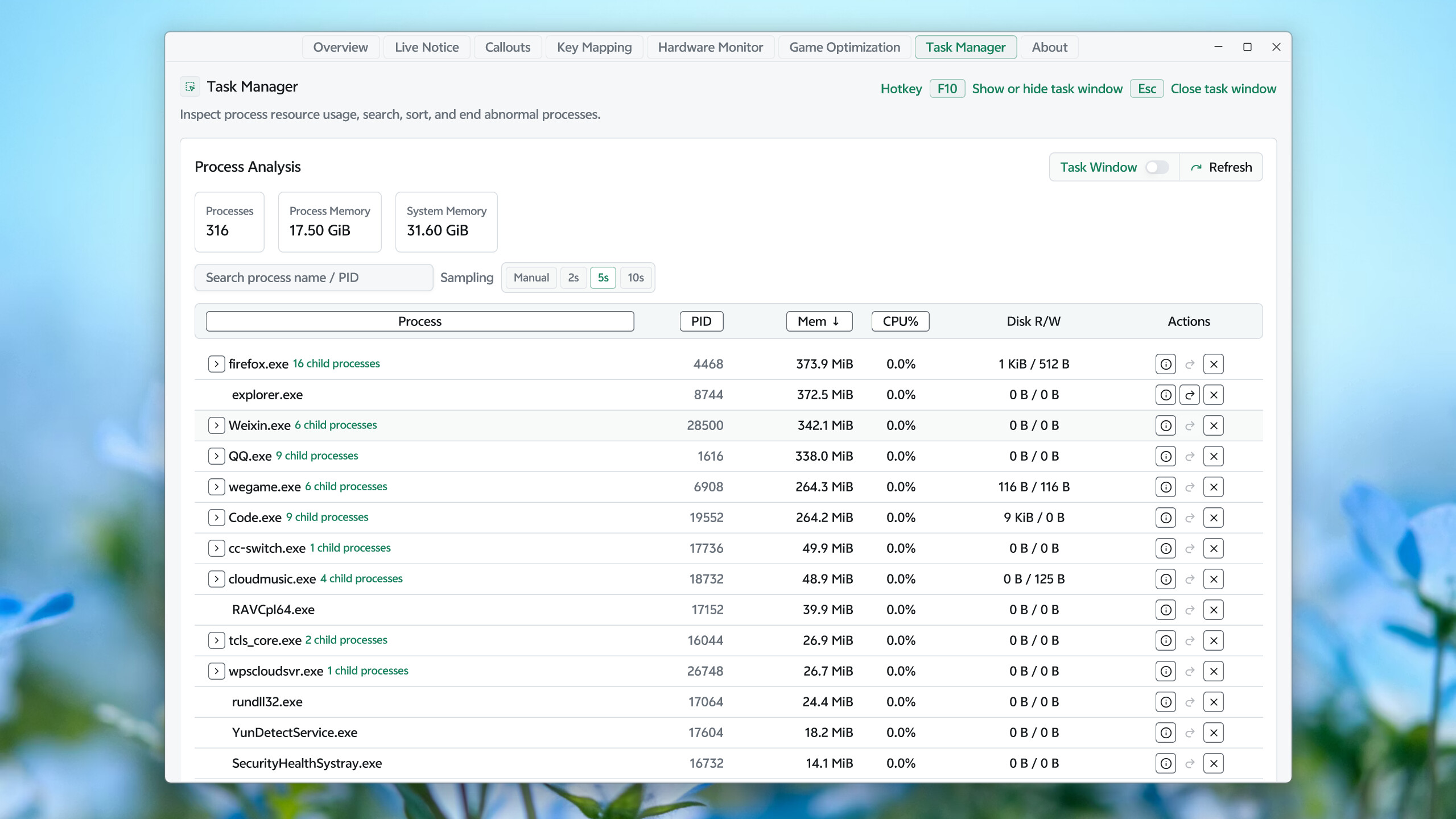Sort by the Mem column header
Screen dimensions: 1456x819
coord(819,321)
